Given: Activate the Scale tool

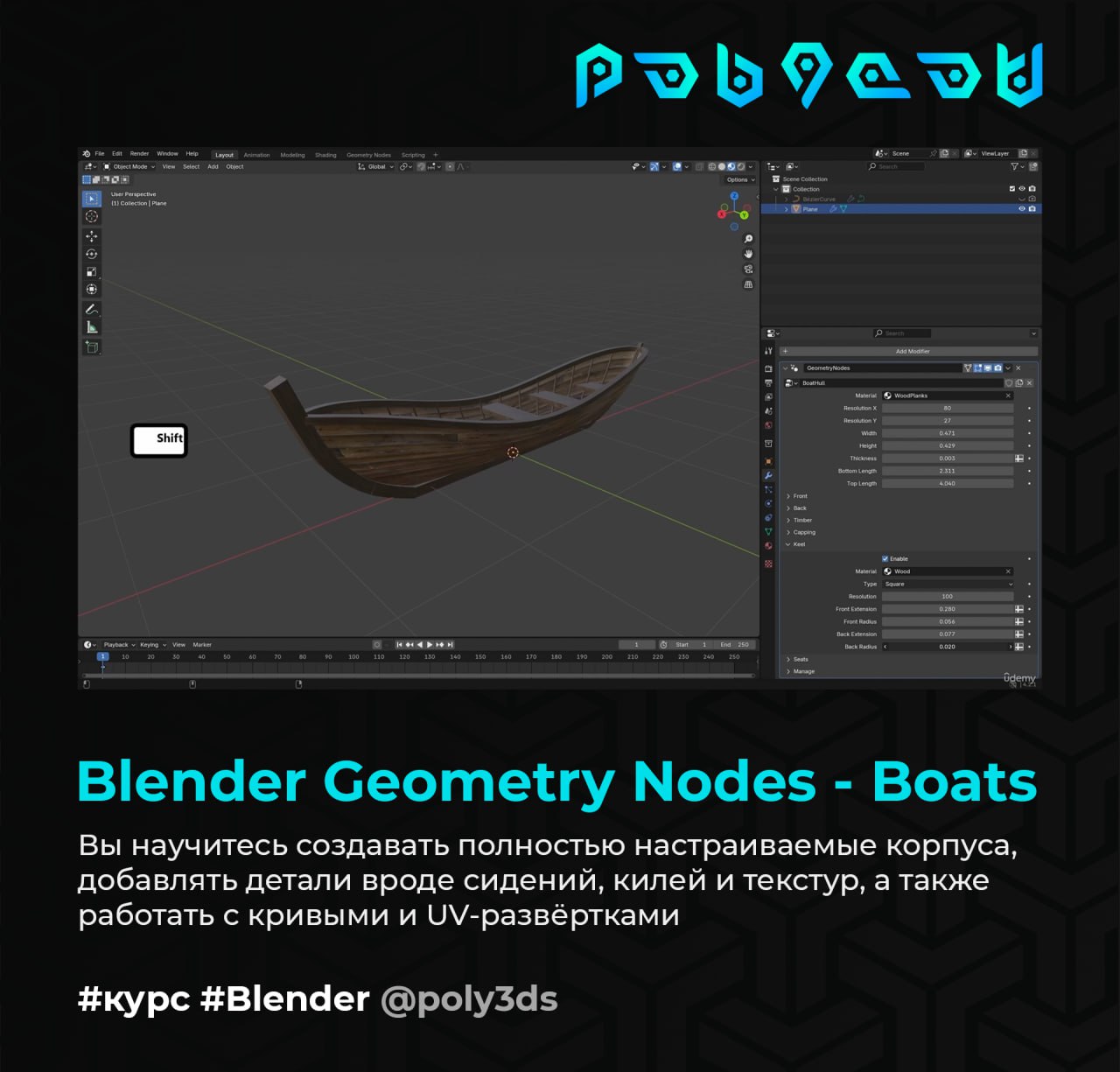Looking at the screenshot, I should click(92, 271).
